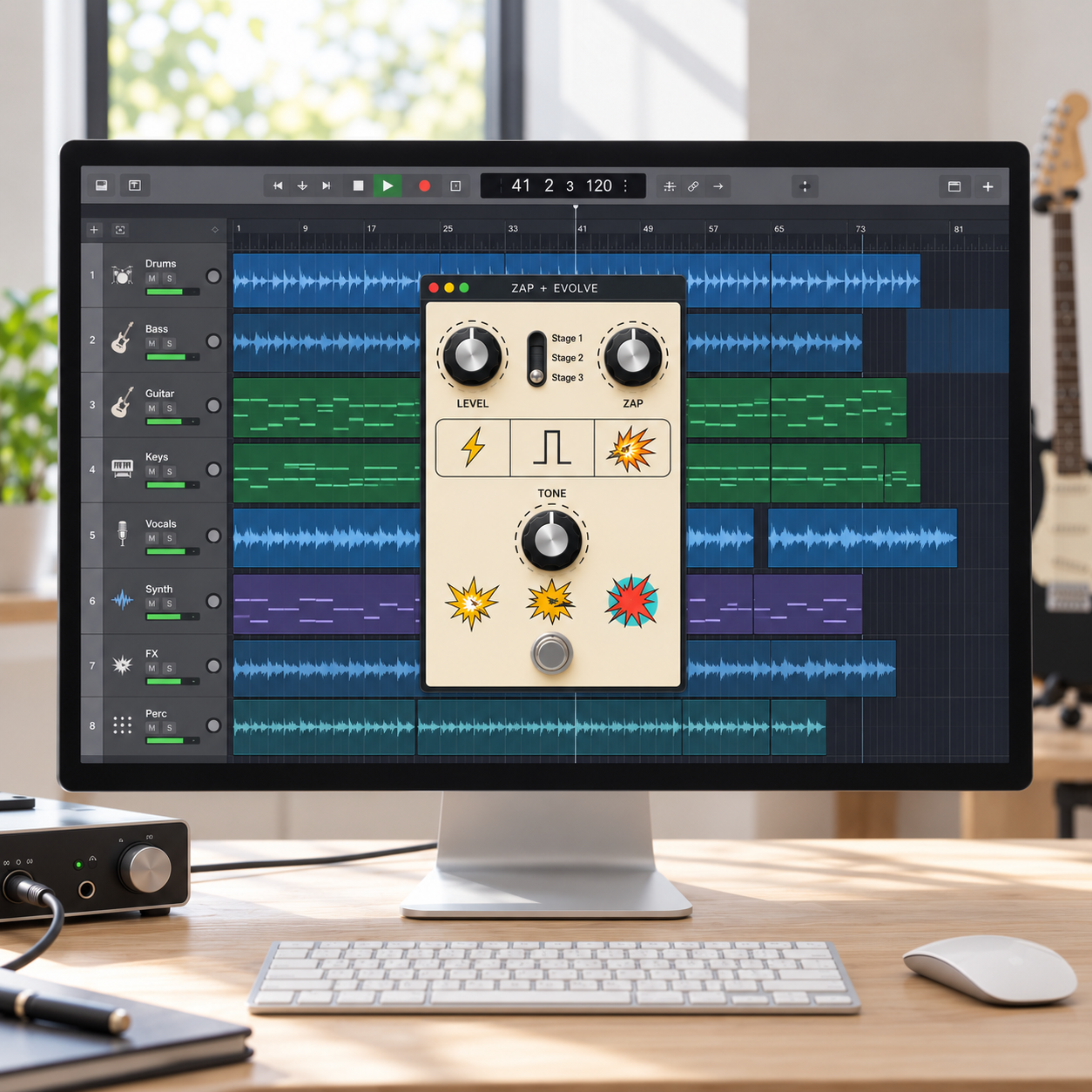Click the tuner icon in the top toolbar
1092x1092 pixels.
(805, 186)
